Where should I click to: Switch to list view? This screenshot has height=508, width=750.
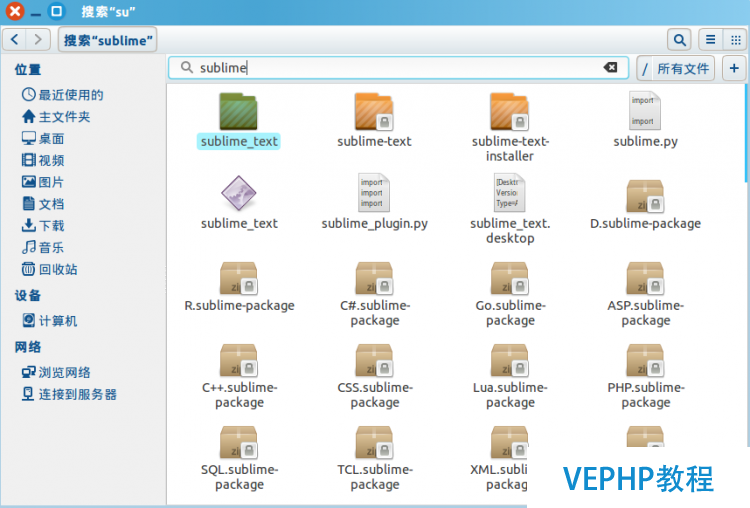click(711, 40)
